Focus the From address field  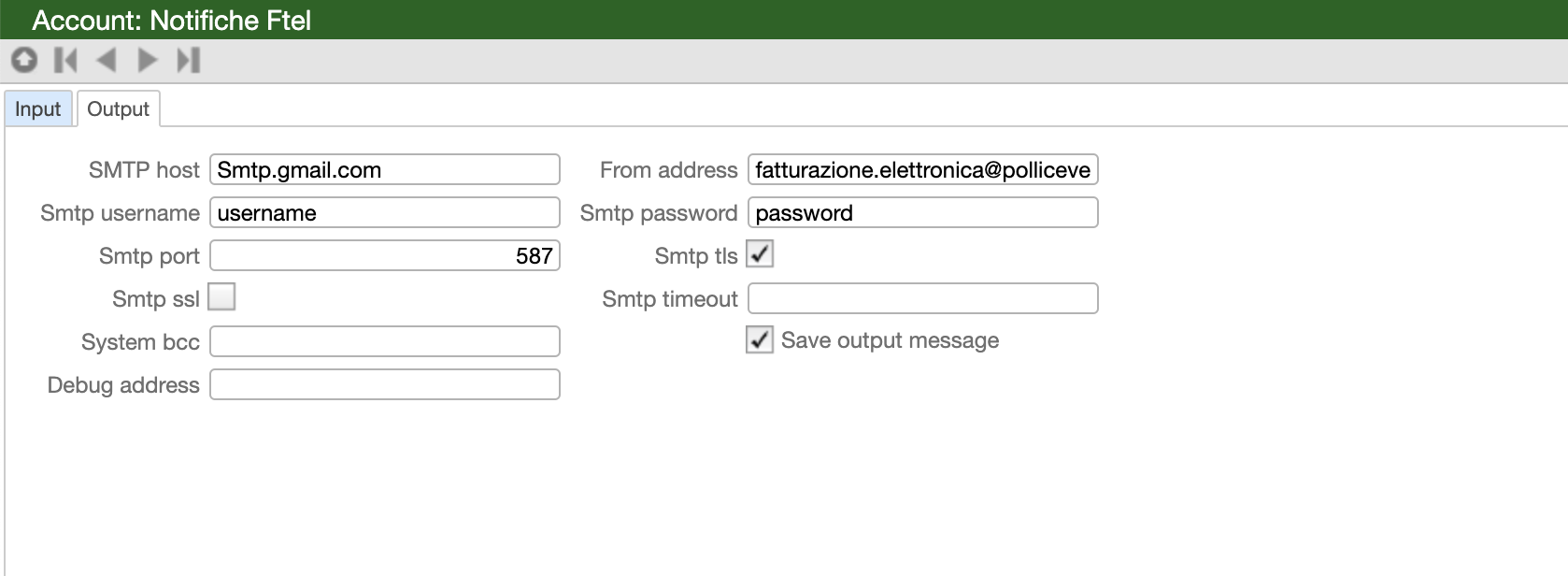923,169
